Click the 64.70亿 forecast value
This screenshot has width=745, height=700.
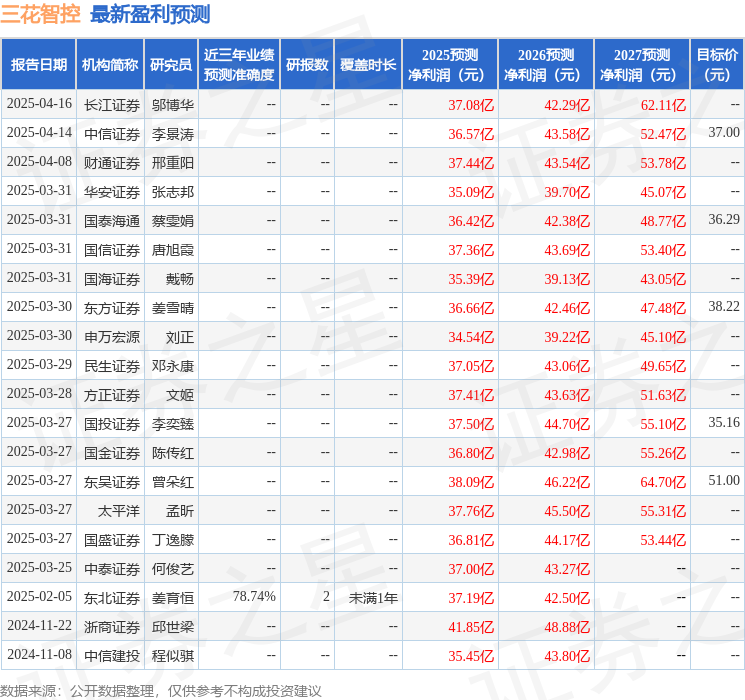pyautogui.click(x=663, y=482)
